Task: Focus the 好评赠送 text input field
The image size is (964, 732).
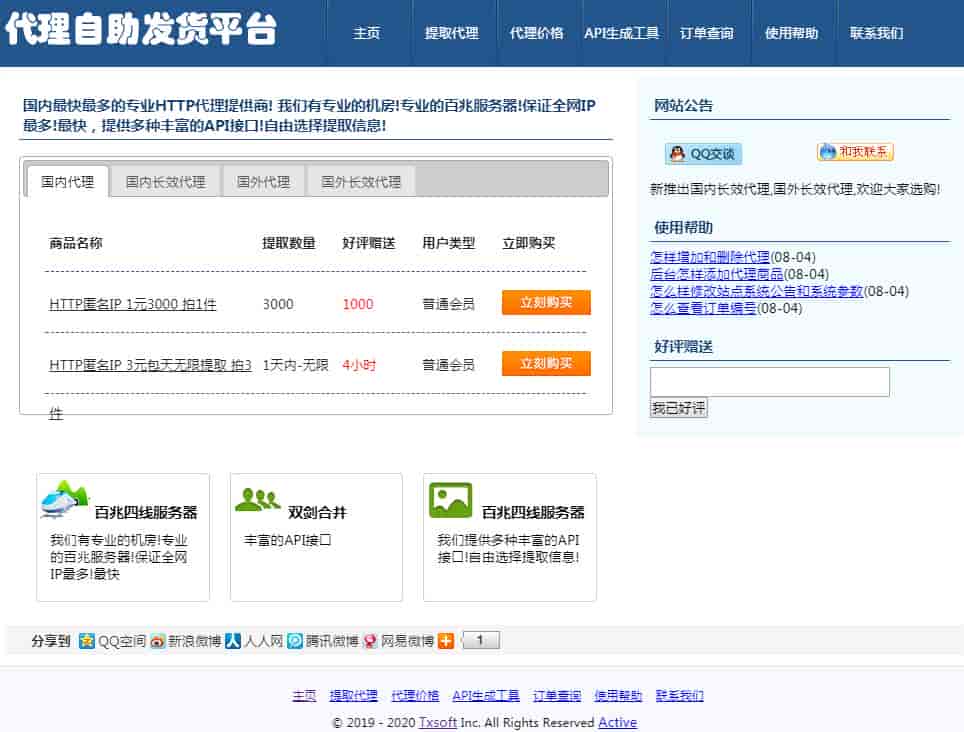Action: [x=769, y=382]
